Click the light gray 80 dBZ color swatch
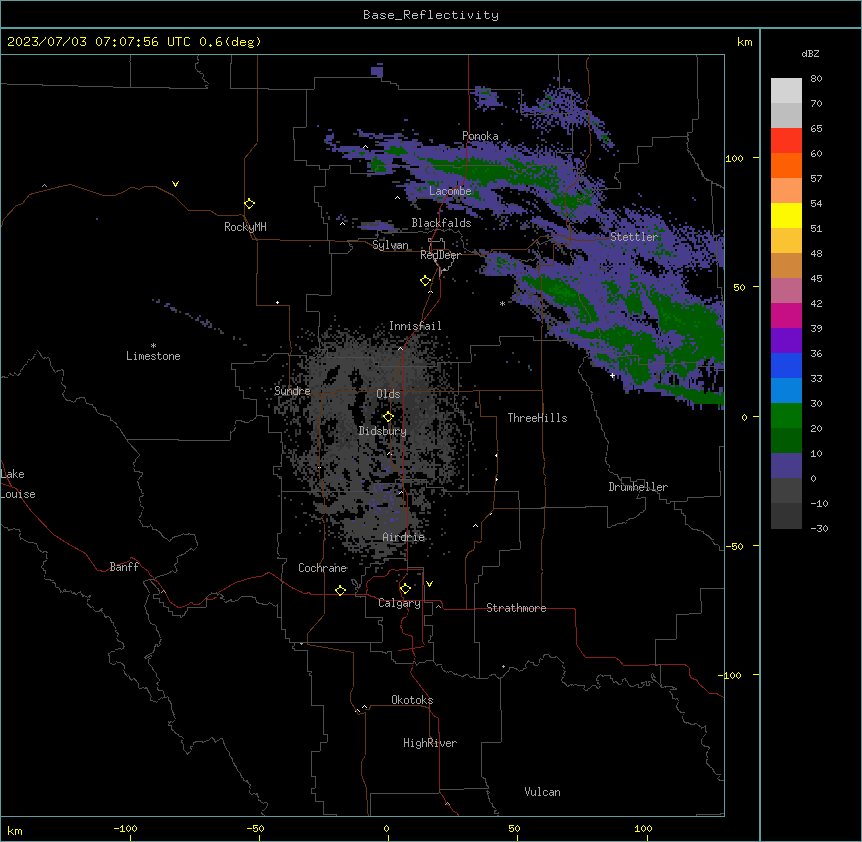The width and height of the screenshot is (862, 842). 786,90
